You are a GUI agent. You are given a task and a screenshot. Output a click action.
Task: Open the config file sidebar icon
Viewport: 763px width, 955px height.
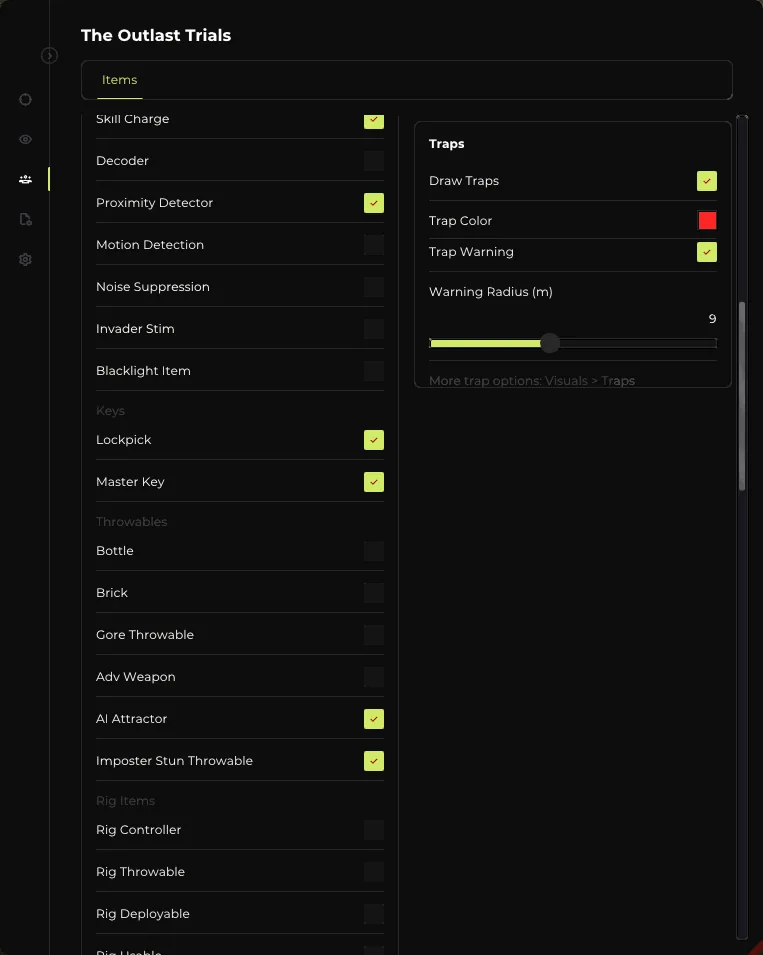[x=25, y=219]
